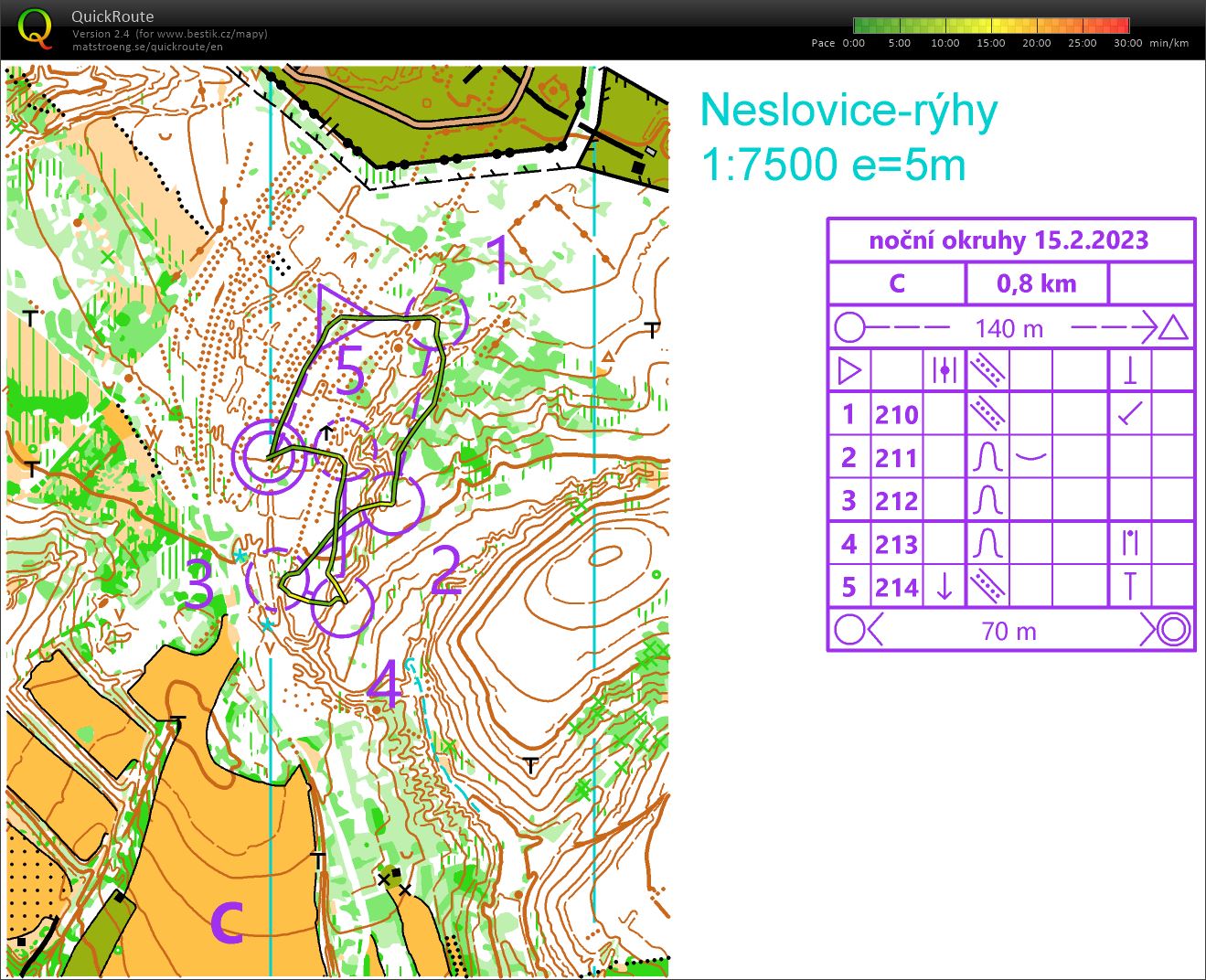Click the red end of pace color scale

click(1121, 26)
